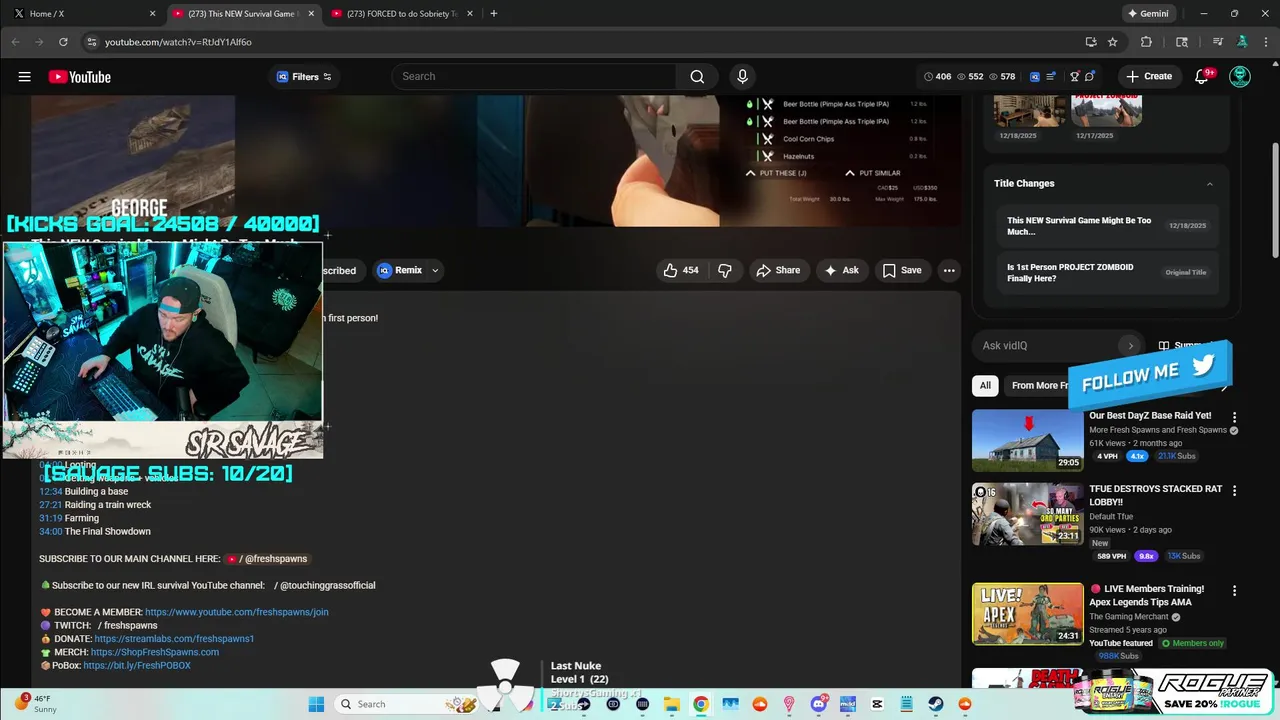Viewport: 1280px width, 720px height.
Task: Open the Gemini button in Chrome
Action: [x=1148, y=14]
